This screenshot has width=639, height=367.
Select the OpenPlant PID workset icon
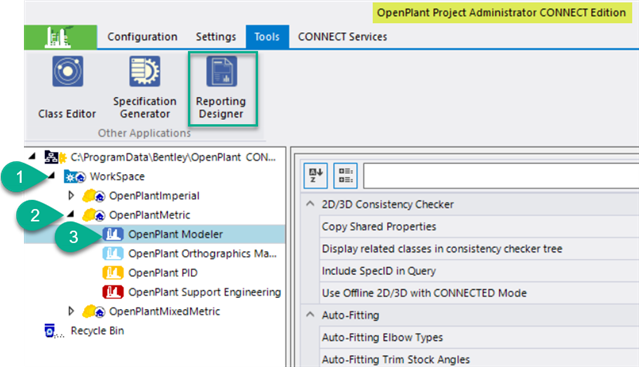(x=113, y=273)
